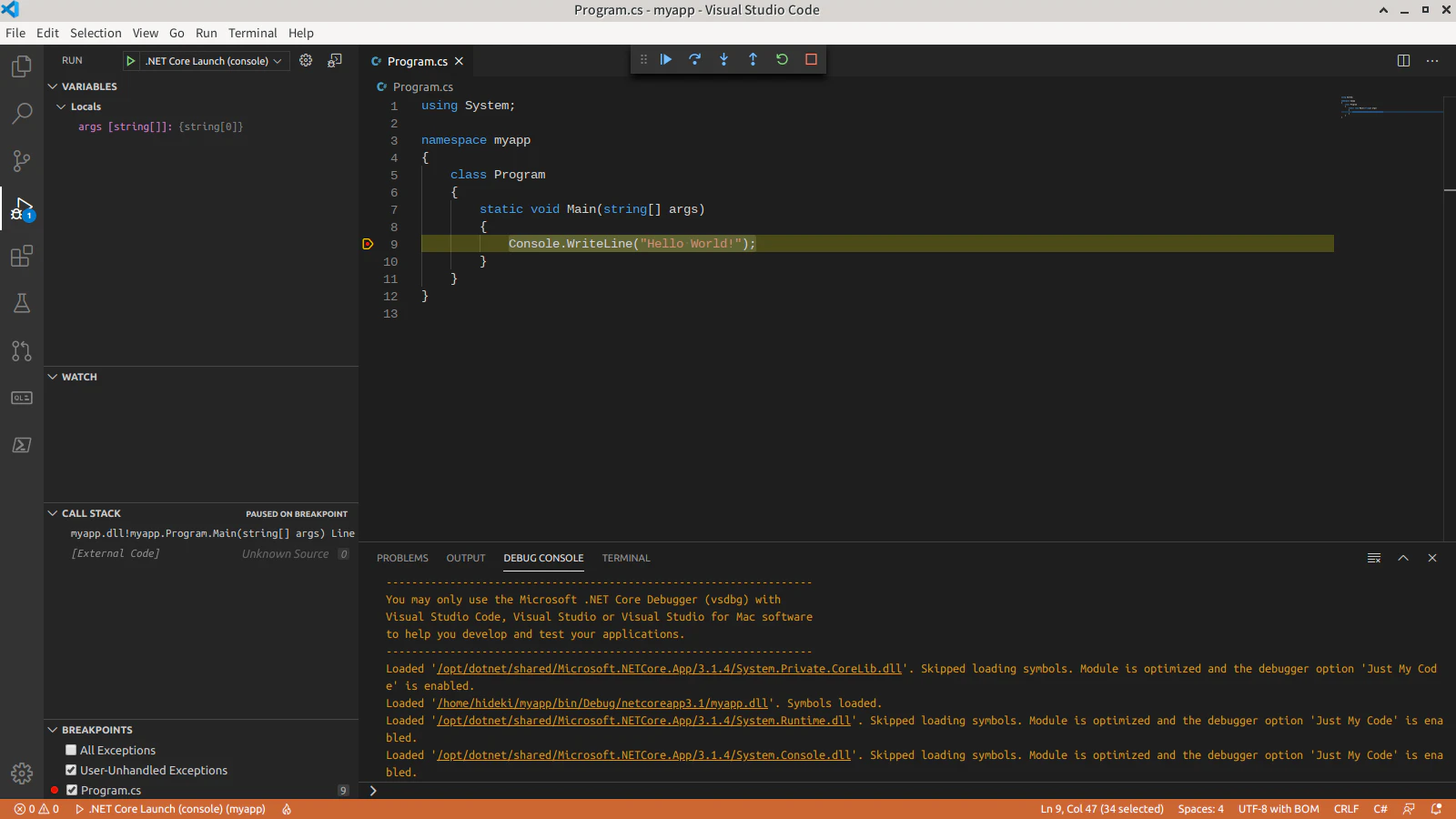Clear the debug console output

(x=1374, y=558)
